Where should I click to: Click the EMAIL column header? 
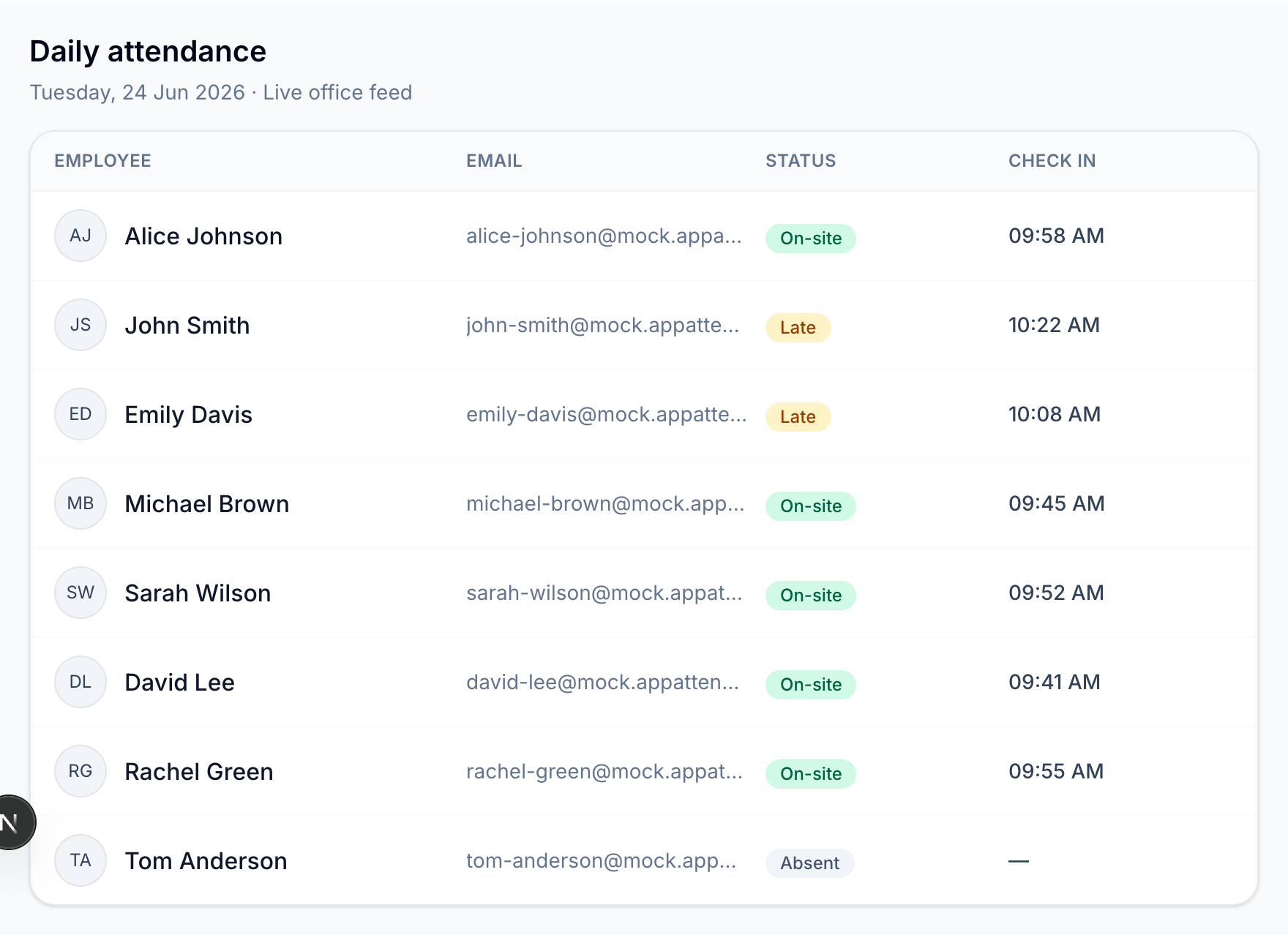[x=494, y=161]
